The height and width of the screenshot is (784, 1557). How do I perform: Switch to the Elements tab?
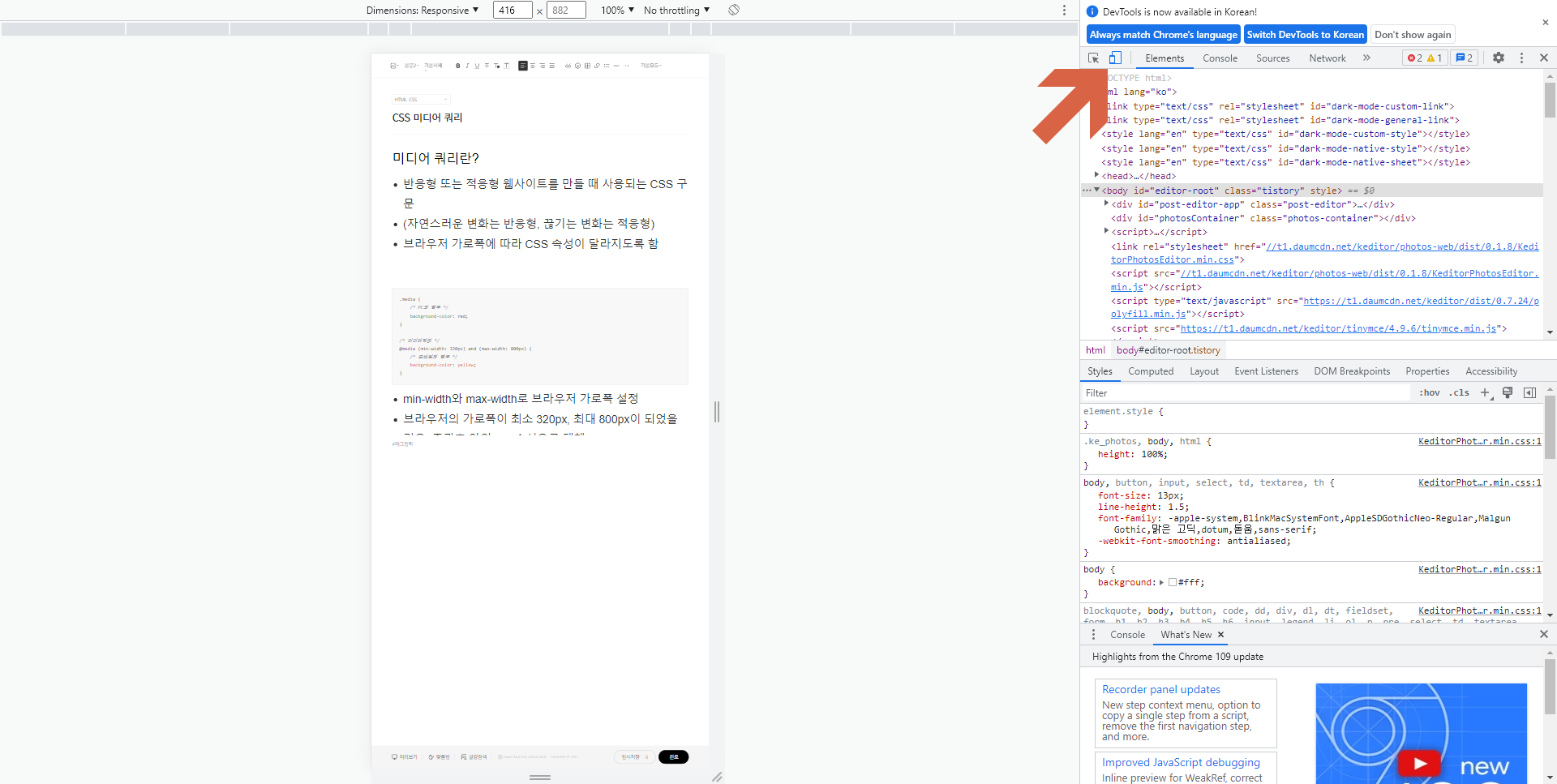[1165, 58]
